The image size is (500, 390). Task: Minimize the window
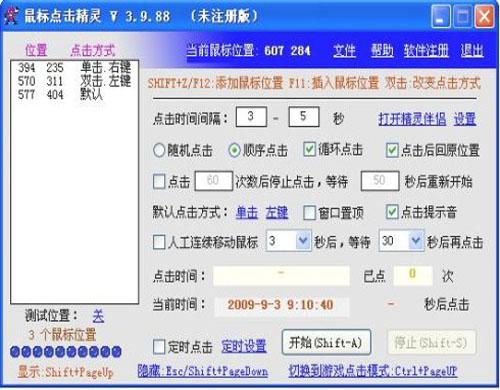tap(440, 17)
